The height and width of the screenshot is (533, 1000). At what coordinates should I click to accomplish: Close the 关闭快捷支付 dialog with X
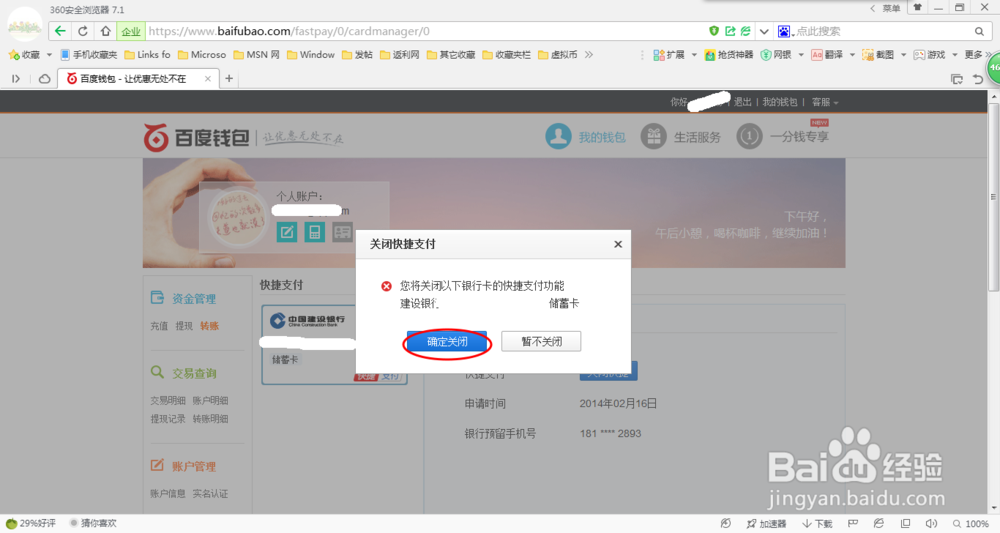pos(617,244)
